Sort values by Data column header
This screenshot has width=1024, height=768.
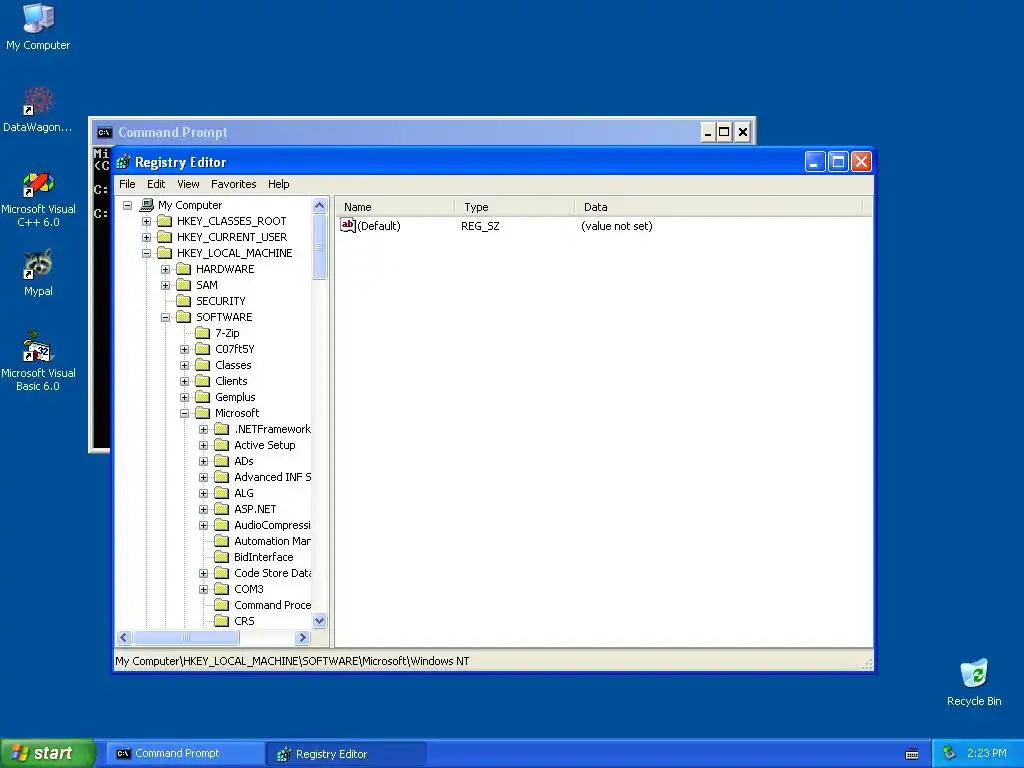(718, 207)
